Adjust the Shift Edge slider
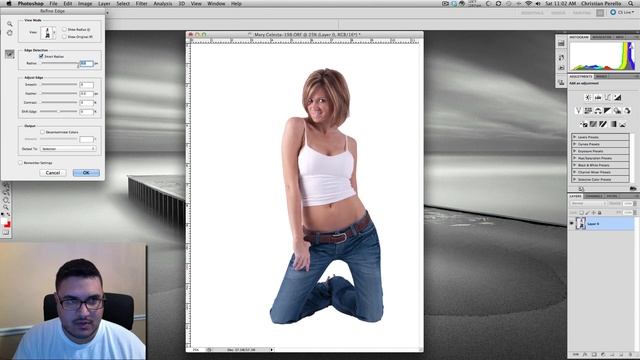Image resolution: width=640 pixels, height=360 pixels. pyautogui.click(x=59, y=111)
